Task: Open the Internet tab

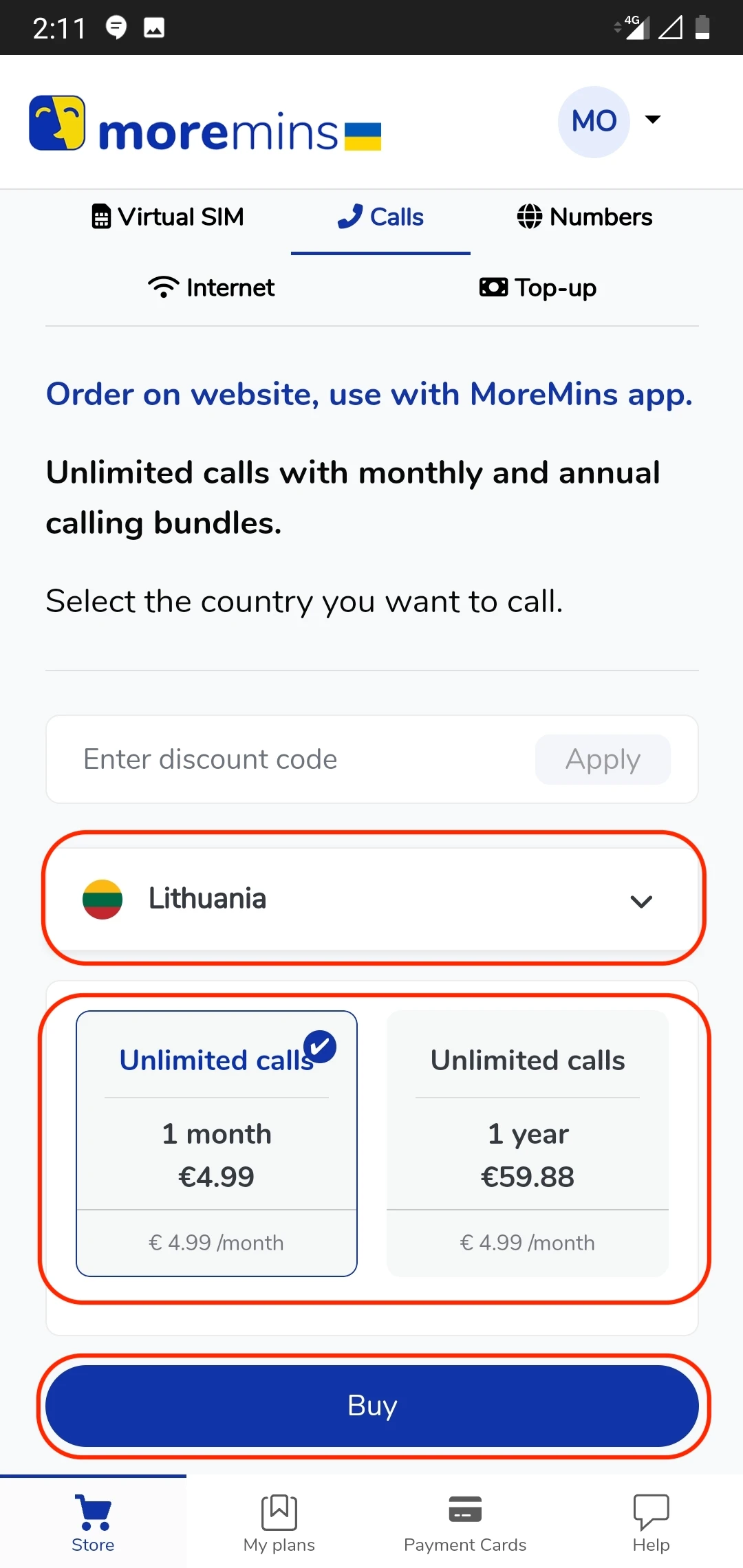Action: 211,287
